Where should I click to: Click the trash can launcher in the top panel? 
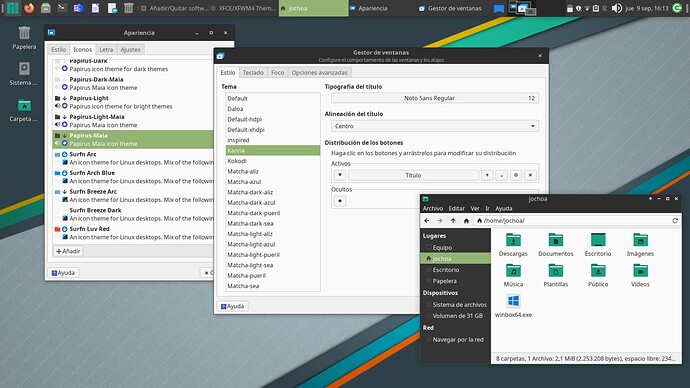pos(128,8)
